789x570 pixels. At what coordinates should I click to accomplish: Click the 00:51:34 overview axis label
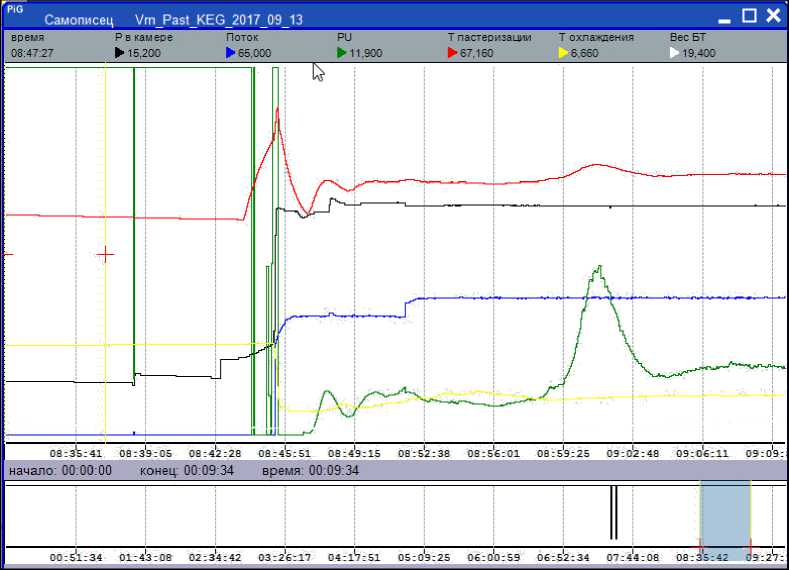point(76,557)
